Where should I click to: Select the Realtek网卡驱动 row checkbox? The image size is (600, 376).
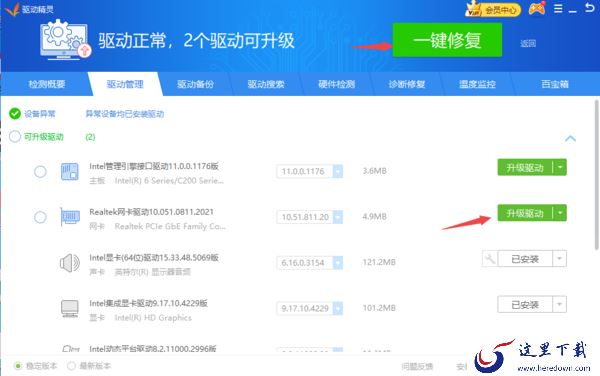coord(40,217)
